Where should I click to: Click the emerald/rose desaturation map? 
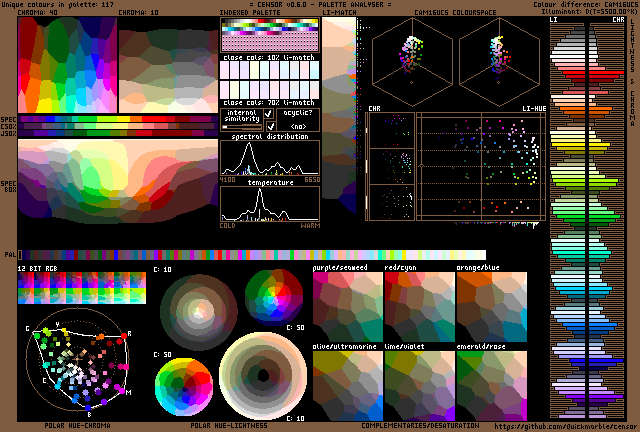coord(492,386)
